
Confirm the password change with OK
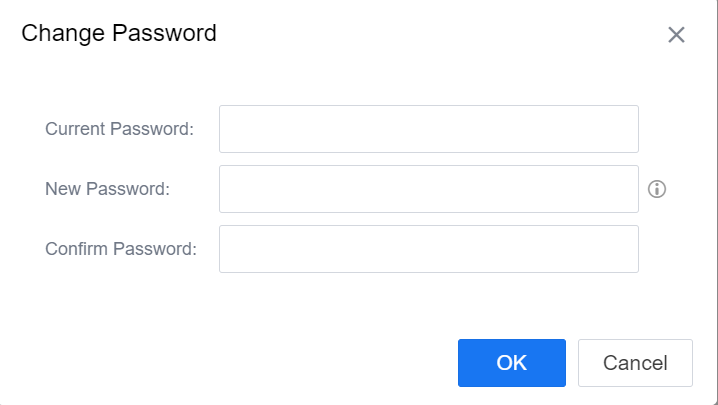tap(512, 363)
